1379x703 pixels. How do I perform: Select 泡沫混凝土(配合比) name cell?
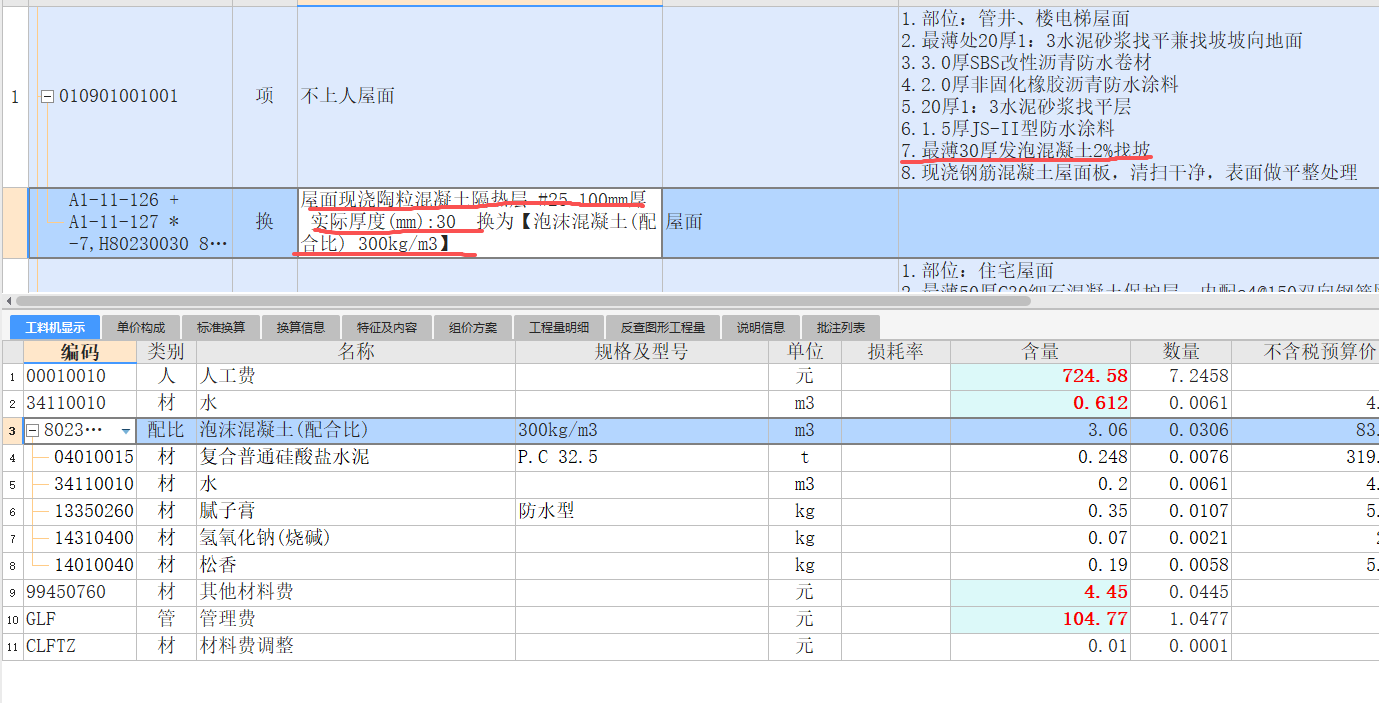click(355, 431)
